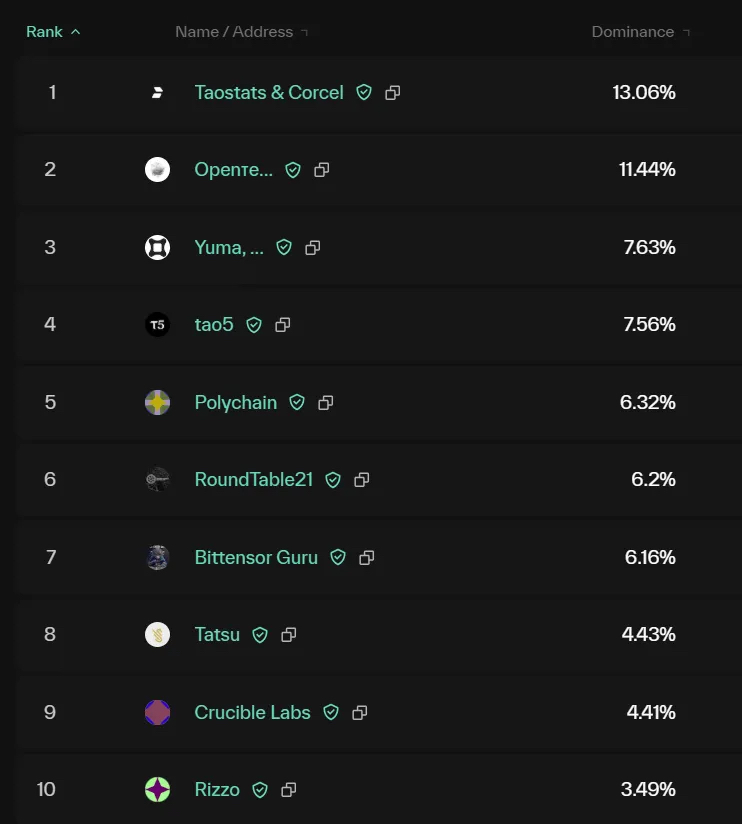The image size is (742, 824).
Task: Click the Yuma validator logo avatar
Action: click(x=157, y=248)
